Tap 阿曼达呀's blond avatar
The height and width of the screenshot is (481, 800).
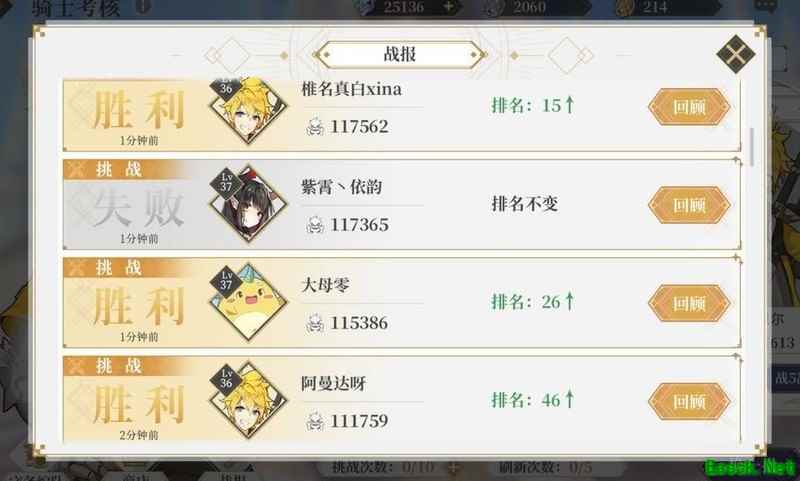coord(248,400)
